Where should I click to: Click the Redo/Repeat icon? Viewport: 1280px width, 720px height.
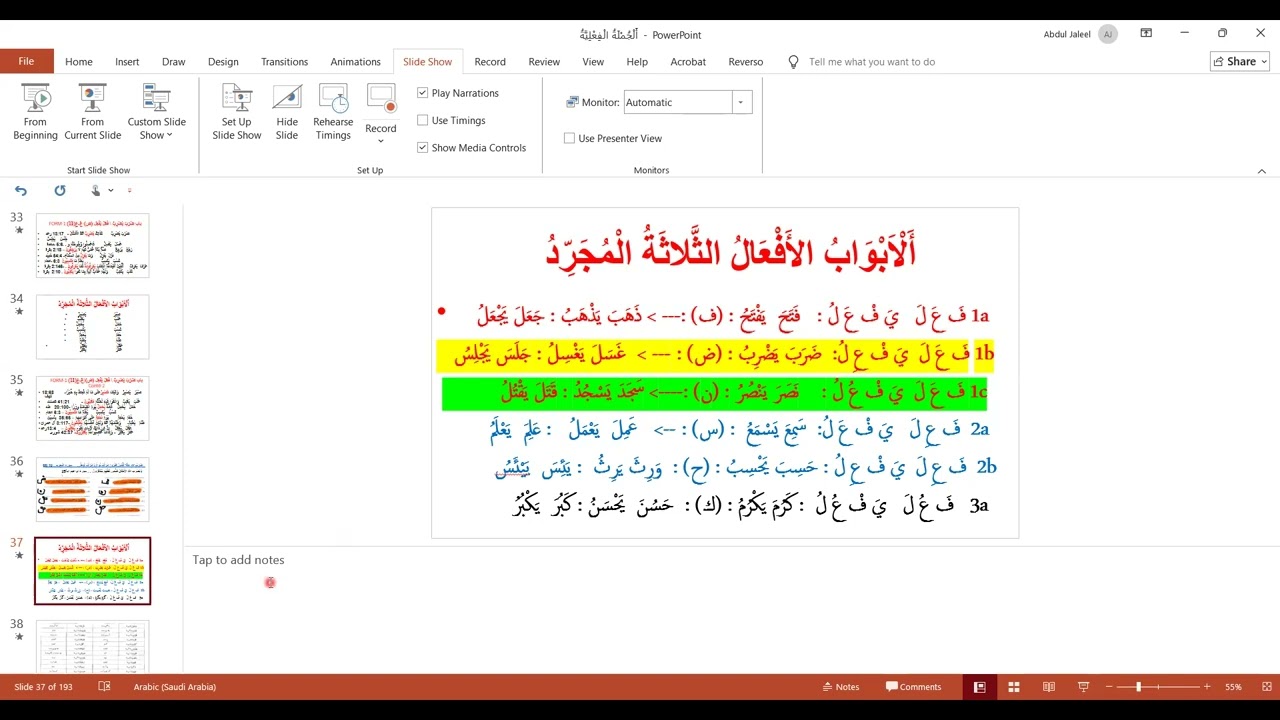60,190
